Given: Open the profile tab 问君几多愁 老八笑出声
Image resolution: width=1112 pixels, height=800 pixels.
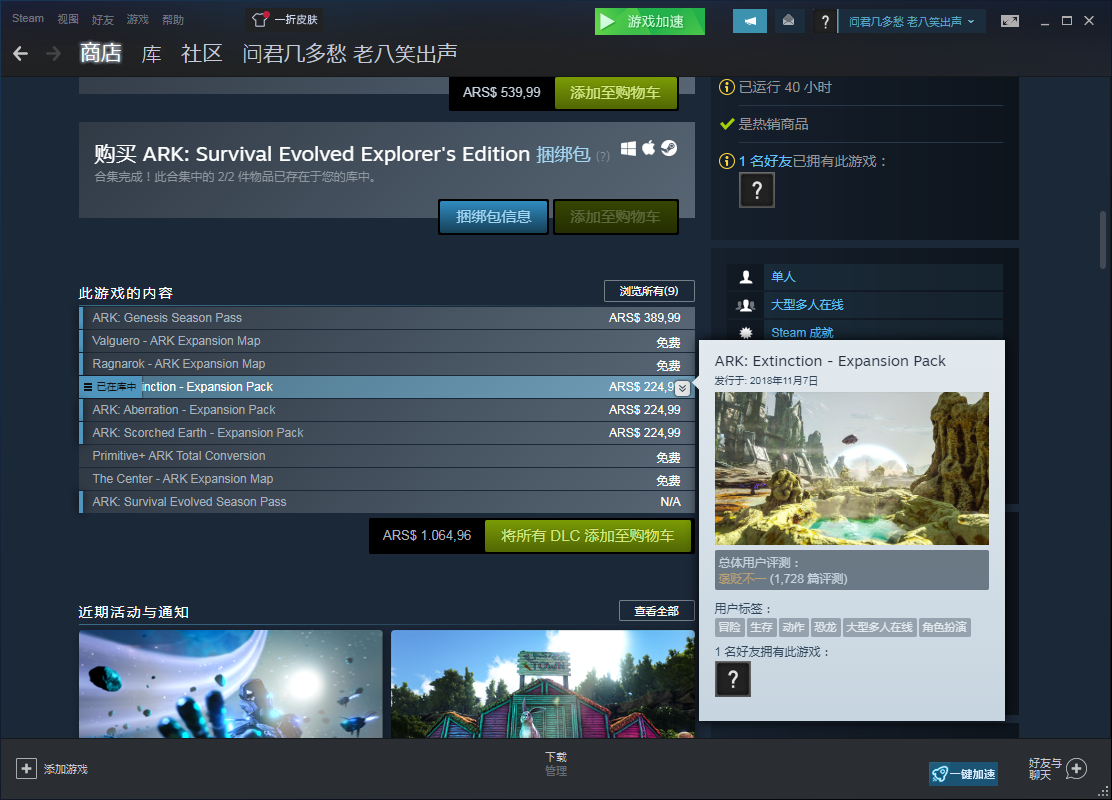Looking at the screenshot, I should pyautogui.click(x=350, y=53).
